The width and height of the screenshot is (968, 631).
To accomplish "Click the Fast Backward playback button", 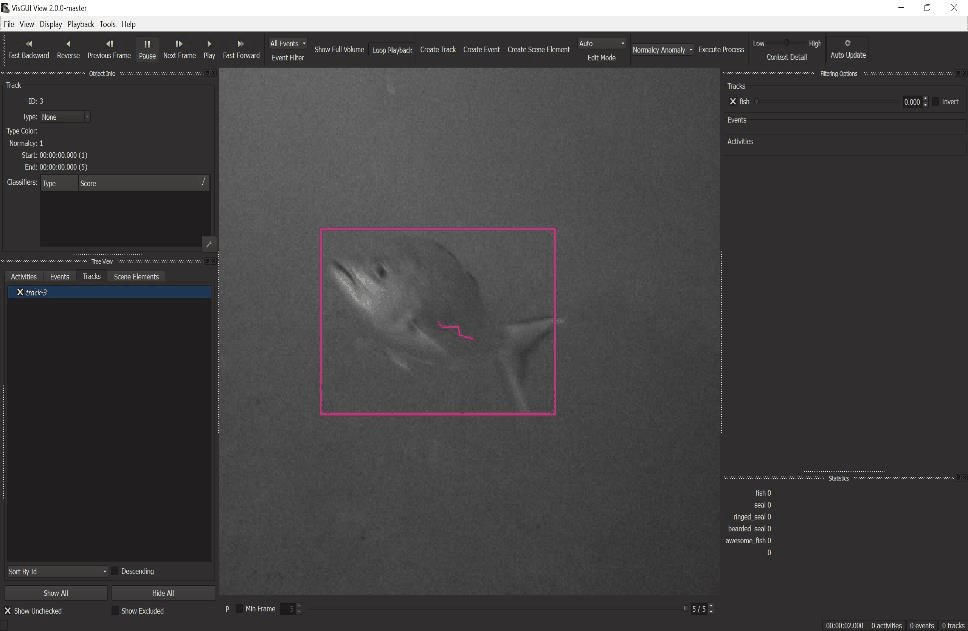I will click(x=28, y=49).
